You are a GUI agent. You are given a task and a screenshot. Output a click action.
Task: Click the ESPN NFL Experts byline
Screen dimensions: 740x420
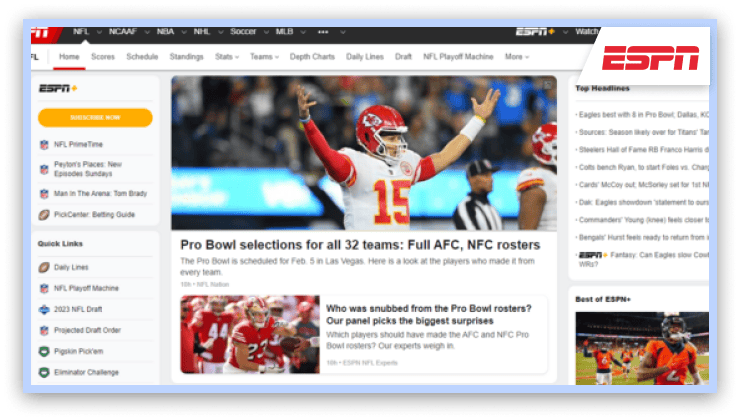370,363
